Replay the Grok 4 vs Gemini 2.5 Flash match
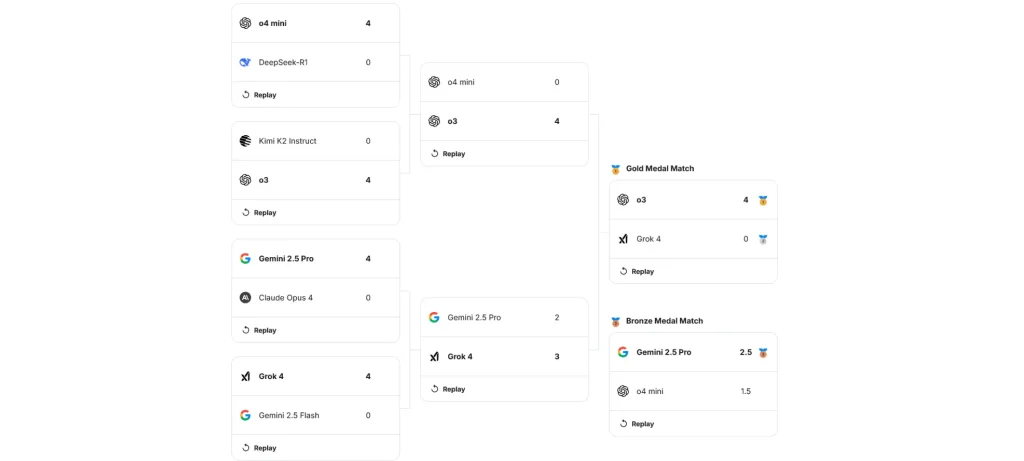 [x=259, y=448]
